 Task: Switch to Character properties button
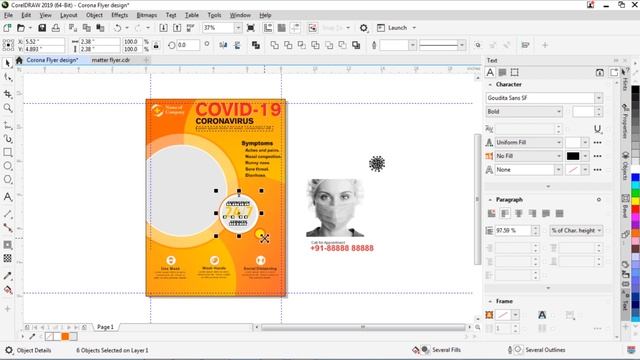coord(490,72)
